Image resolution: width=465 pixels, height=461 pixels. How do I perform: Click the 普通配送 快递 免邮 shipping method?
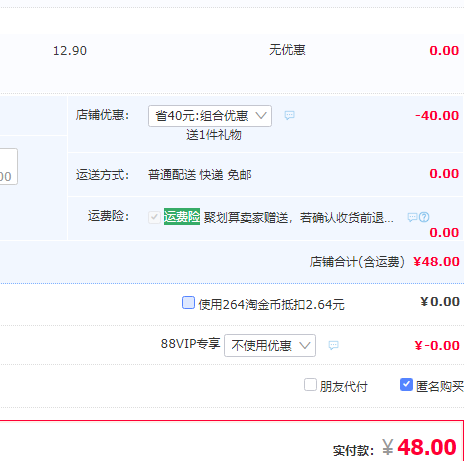[200, 175]
